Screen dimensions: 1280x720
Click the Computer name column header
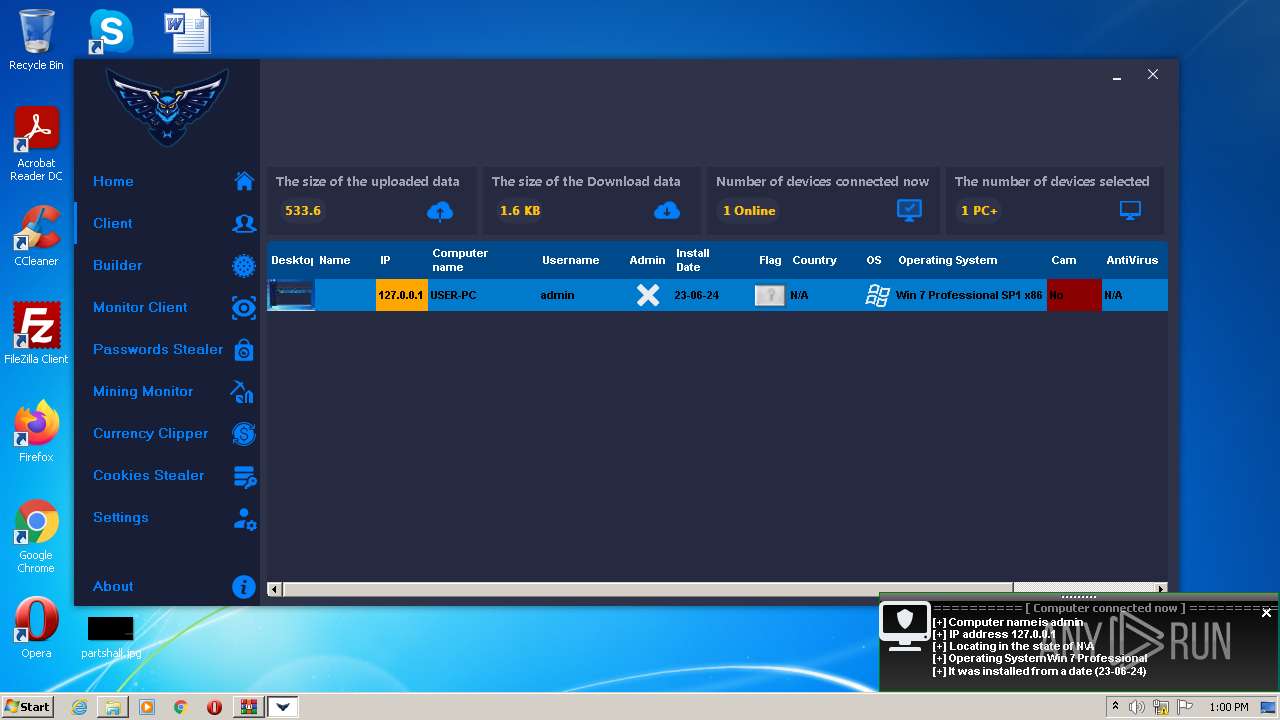460,260
